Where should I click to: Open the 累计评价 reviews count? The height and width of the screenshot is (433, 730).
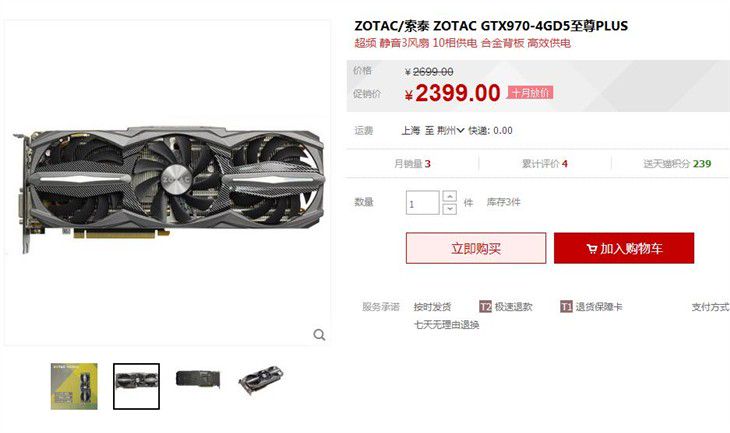[544, 164]
